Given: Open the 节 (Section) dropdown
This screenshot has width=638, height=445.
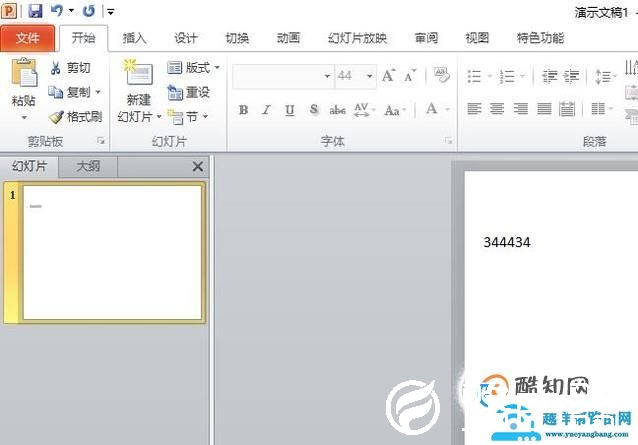Looking at the screenshot, I should pos(188,117).
